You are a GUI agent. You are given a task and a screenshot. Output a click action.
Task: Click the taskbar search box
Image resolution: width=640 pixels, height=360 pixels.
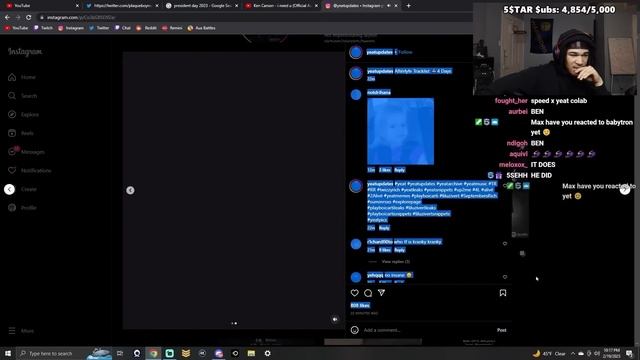[x=63, y=353]
